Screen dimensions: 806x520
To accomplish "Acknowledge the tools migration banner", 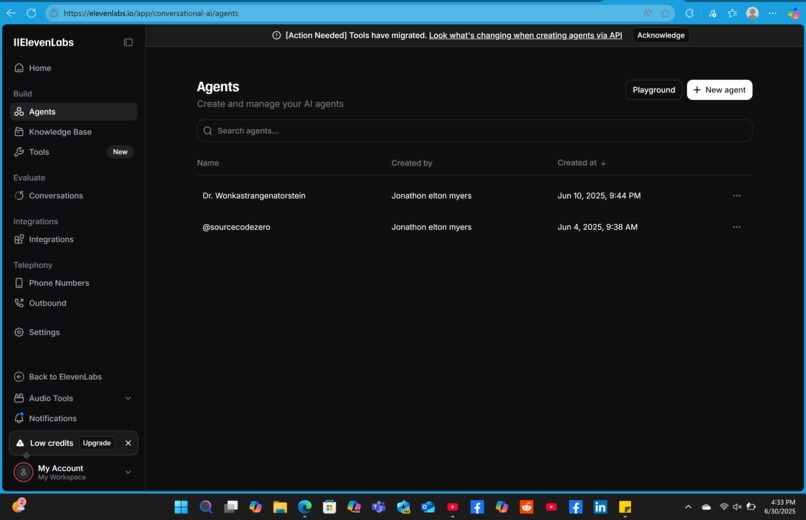I will coord(661,35).
